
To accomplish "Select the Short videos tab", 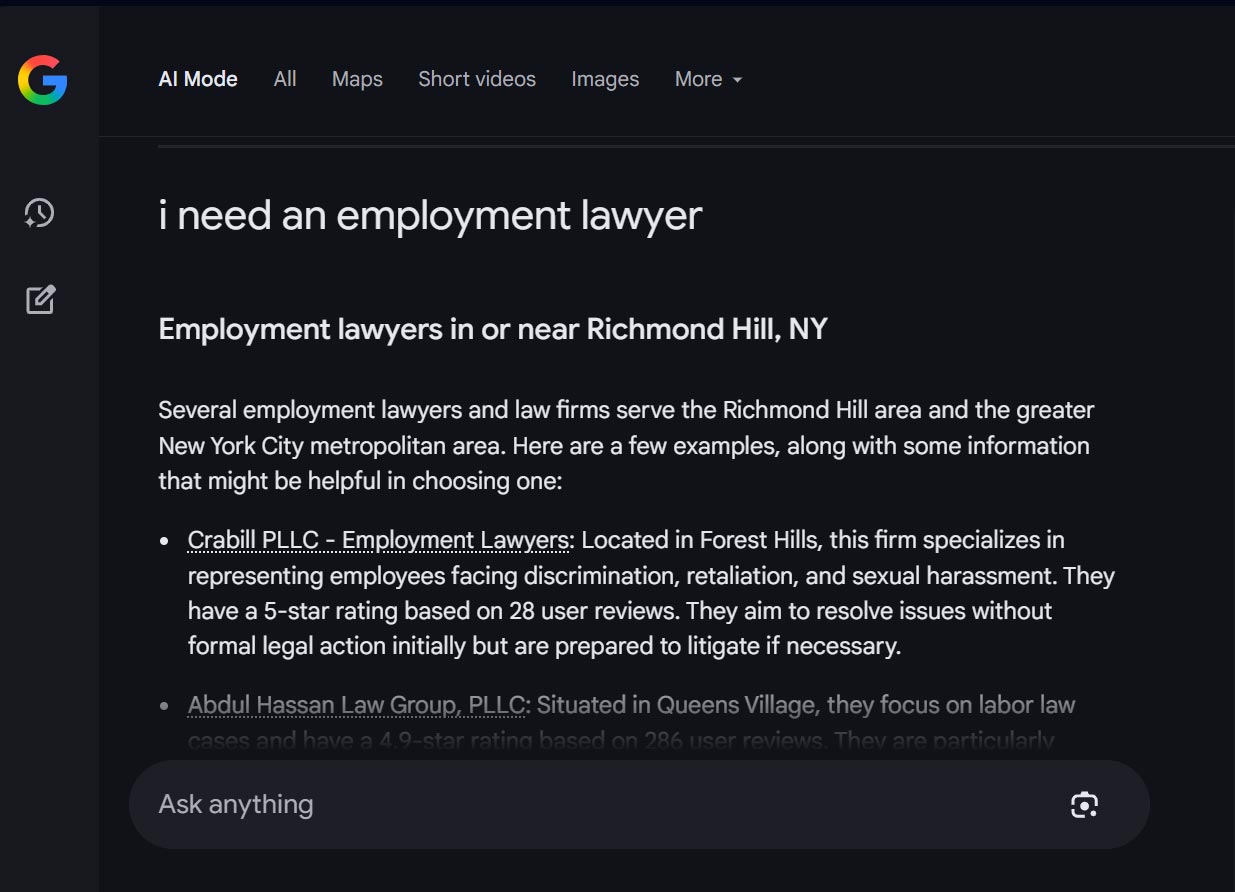I will pos(477,79).
